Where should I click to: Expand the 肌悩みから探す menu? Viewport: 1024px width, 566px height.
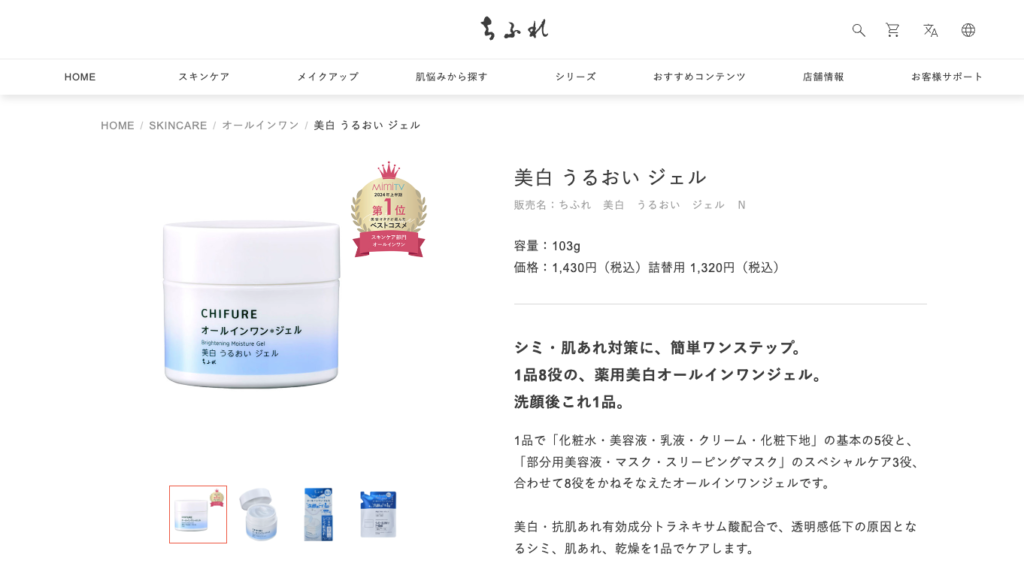point(451,77)
